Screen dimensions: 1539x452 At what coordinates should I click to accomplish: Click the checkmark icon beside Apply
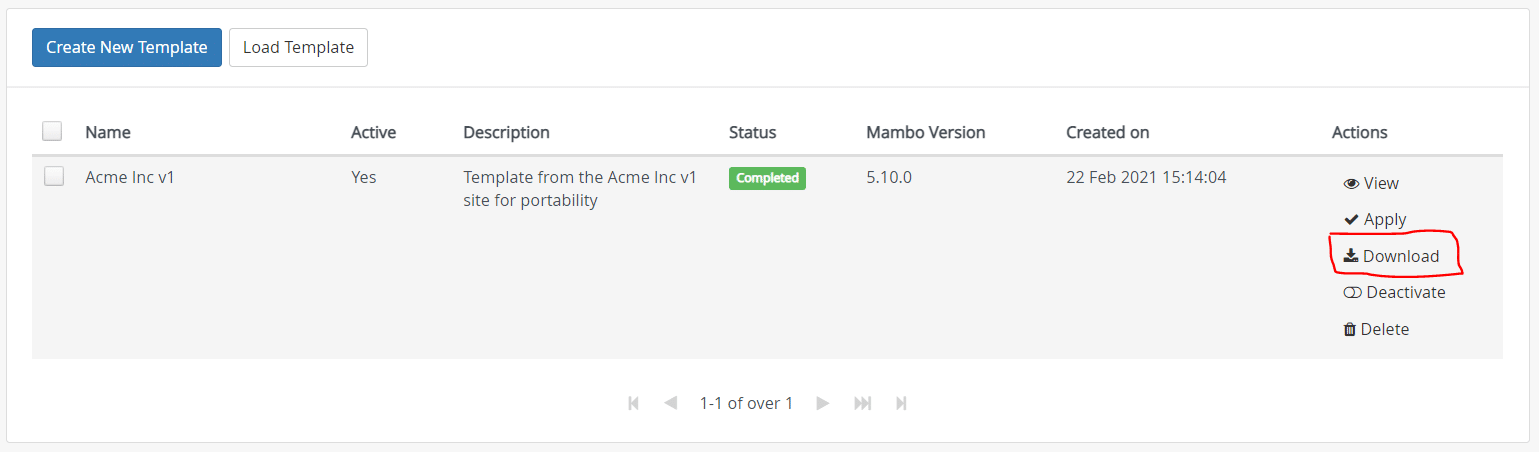point(1351,220)
